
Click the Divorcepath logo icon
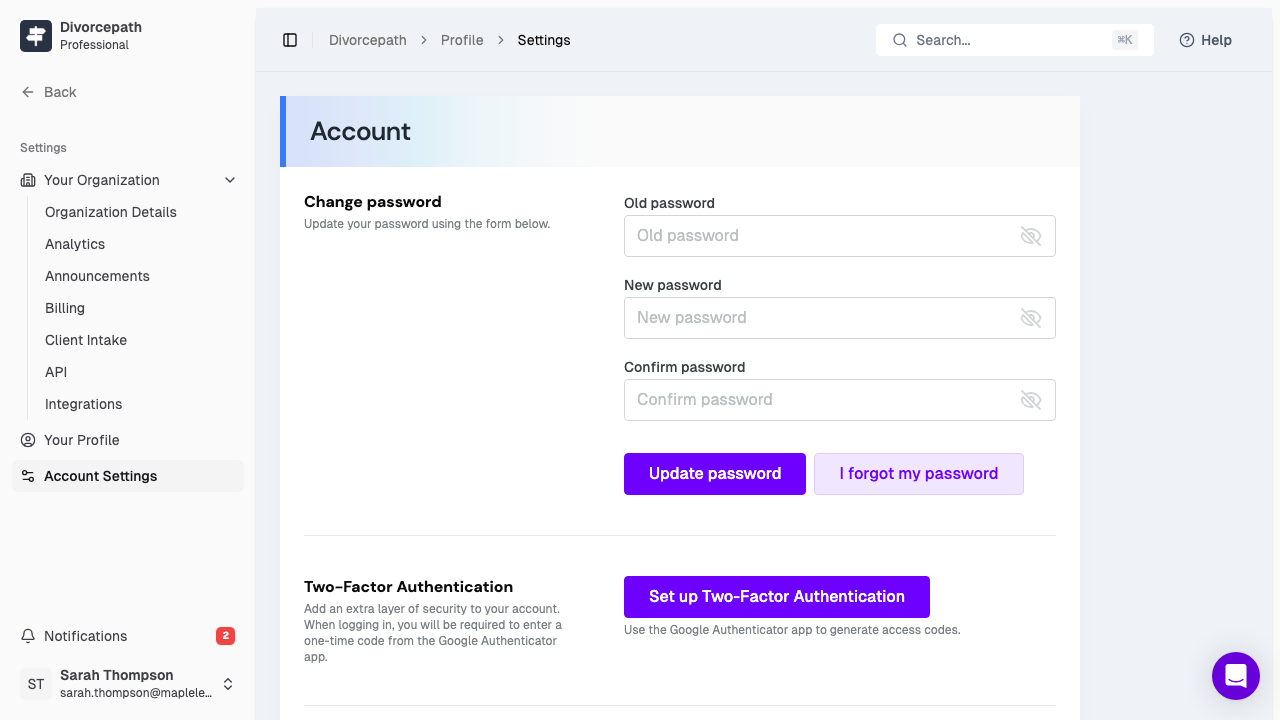(x=35, y=35)
